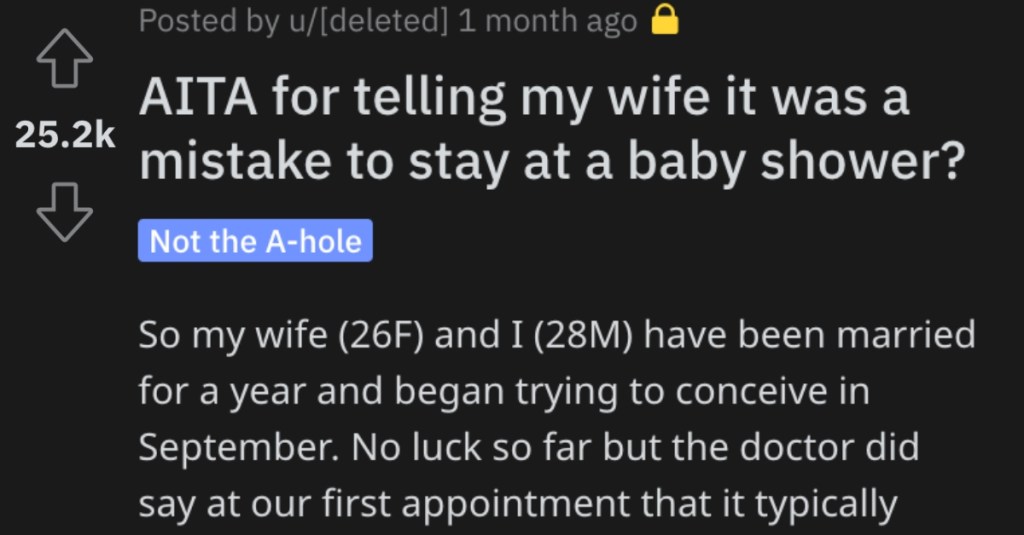
Task: Click the 1 month ago timestamp
Action: [x=547, y=22]
